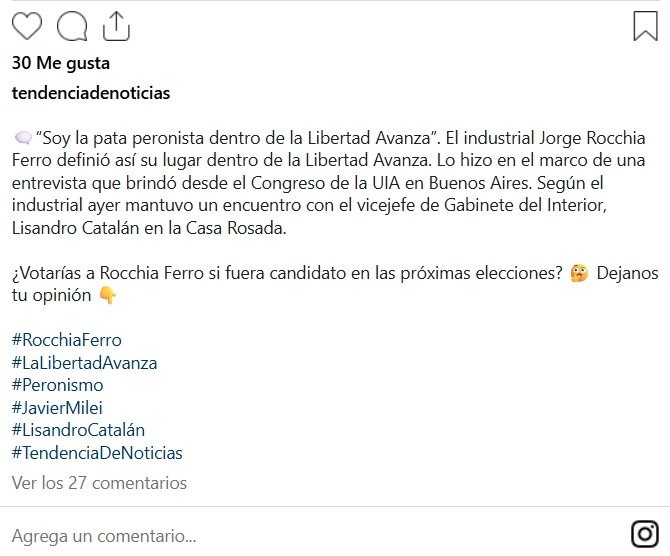Viewport: 670px width, 556px height.
Task: View who liked via '30 Me gusta'
Action: click(x=61, y=63)
